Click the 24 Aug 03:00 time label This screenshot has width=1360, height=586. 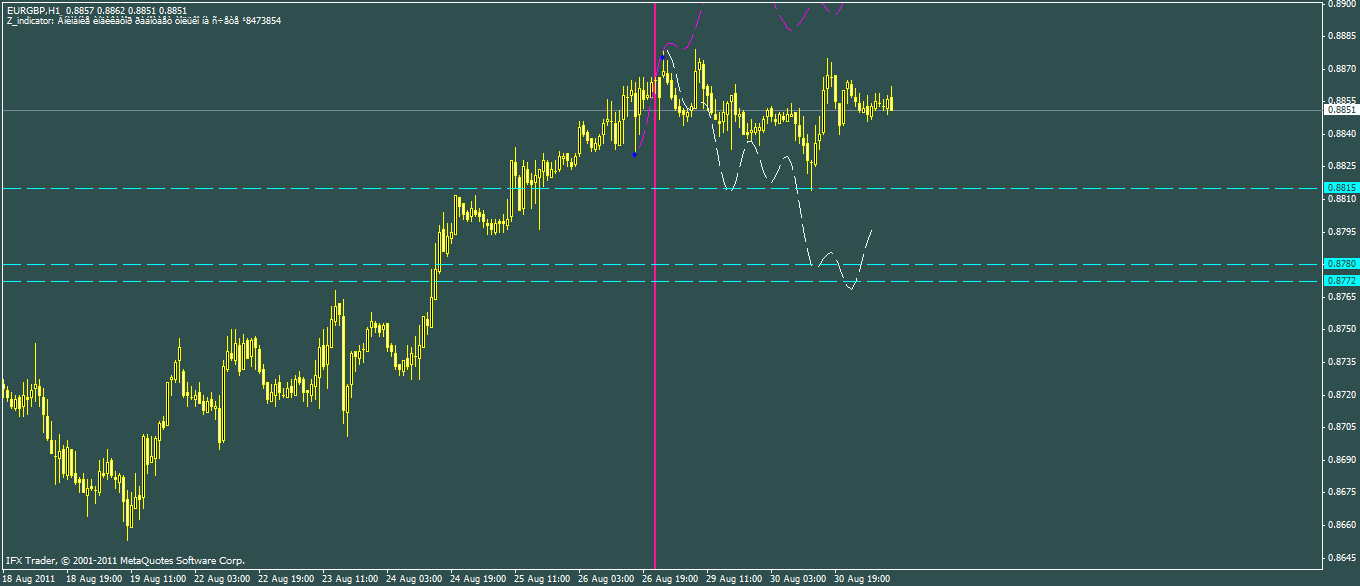(415, 578)
